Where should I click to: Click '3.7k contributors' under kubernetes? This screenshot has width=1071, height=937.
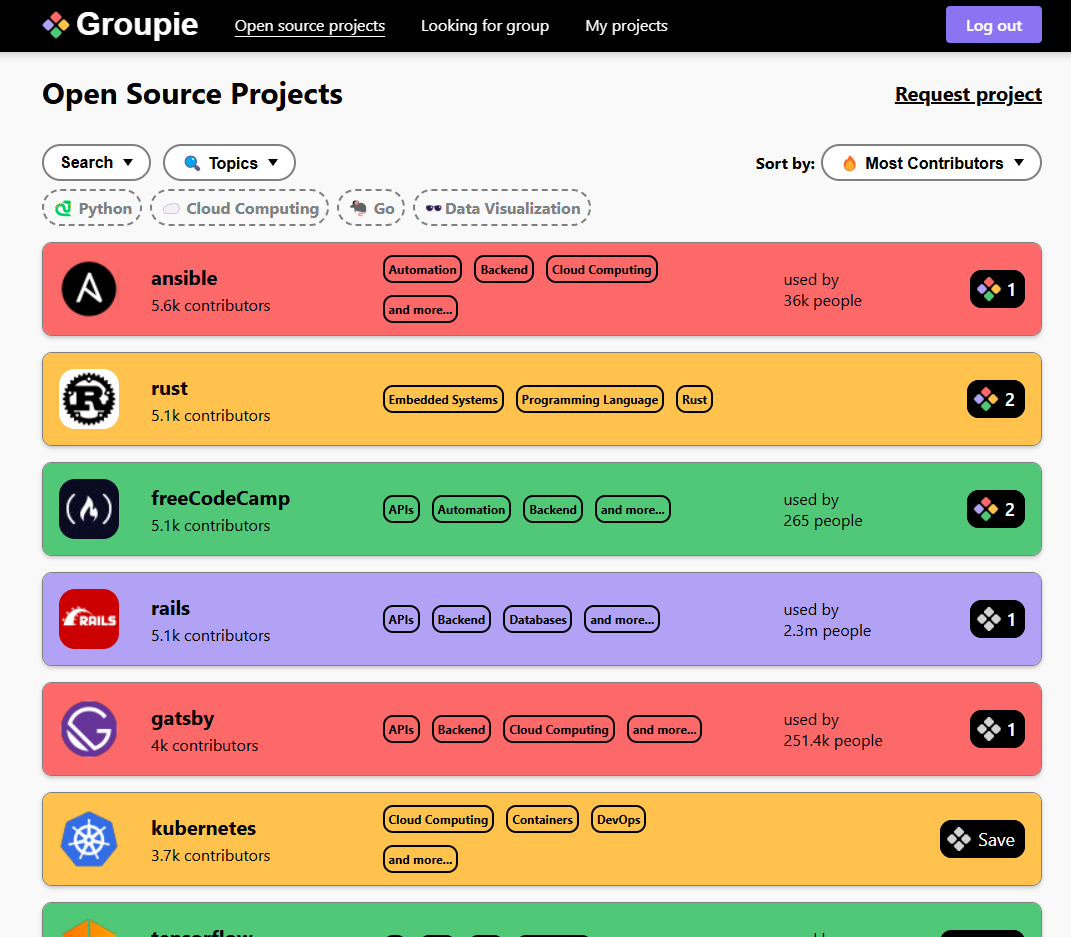(x=211, y=855)
